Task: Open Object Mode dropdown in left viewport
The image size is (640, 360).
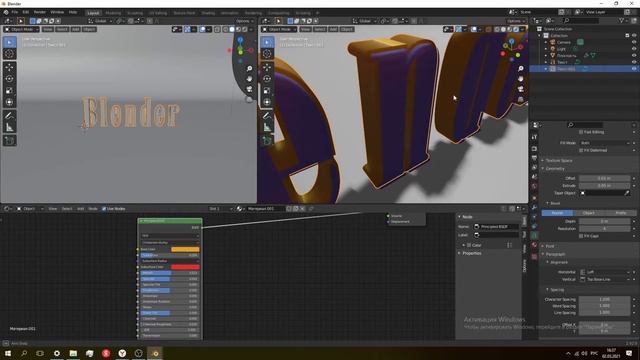Action: (22, 29)
